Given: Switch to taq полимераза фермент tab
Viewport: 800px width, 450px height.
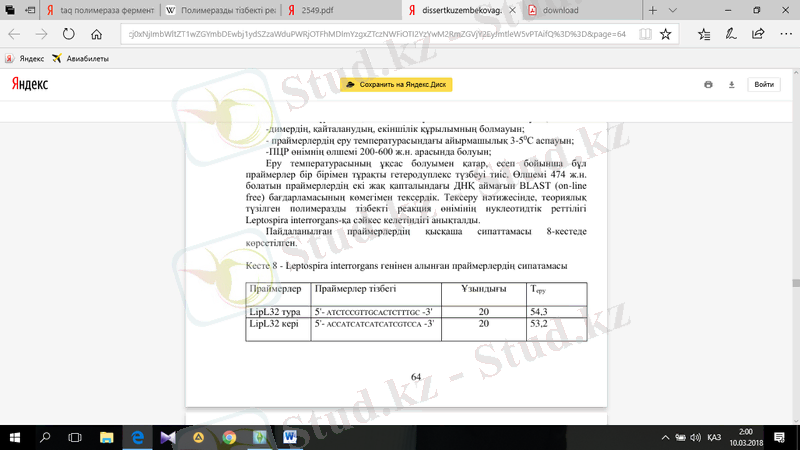Looking at the screenshot, I should (100, 10).
